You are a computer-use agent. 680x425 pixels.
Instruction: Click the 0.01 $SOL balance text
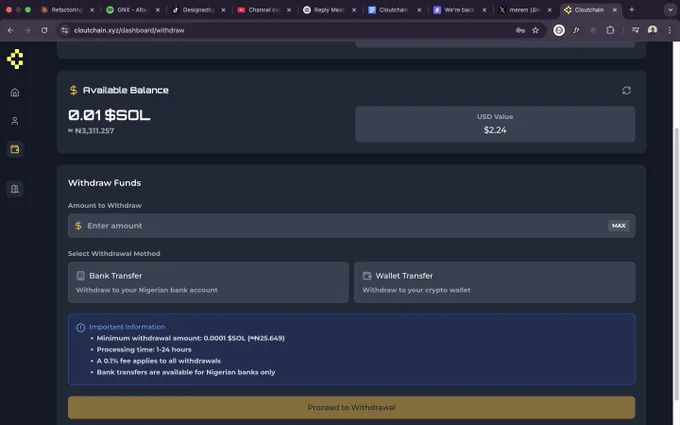coord(109,115)
